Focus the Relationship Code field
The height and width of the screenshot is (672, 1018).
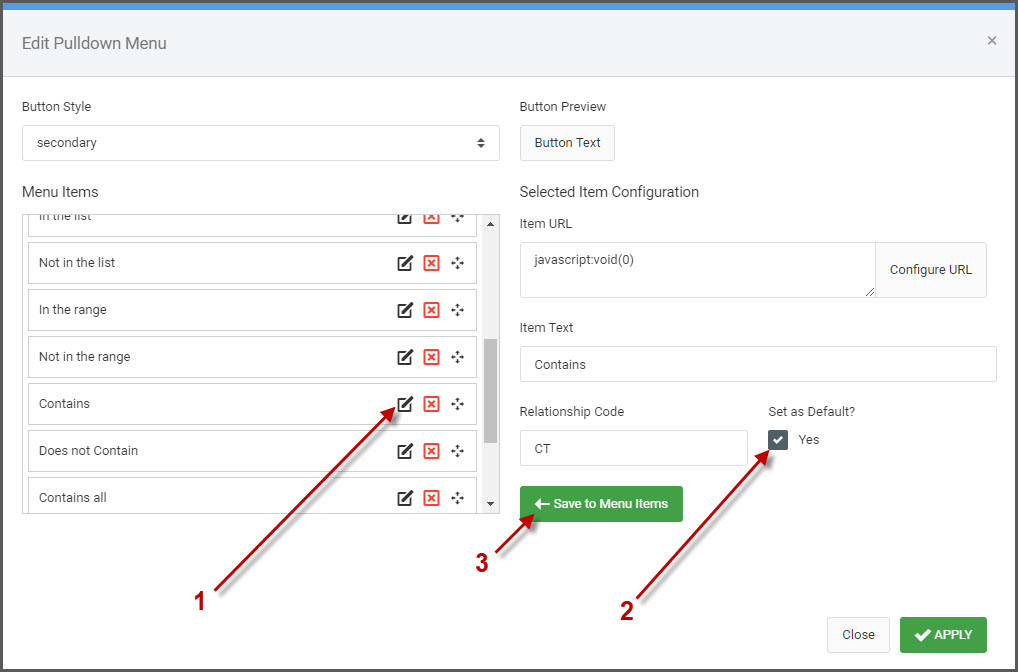click(x=633, y=449)
